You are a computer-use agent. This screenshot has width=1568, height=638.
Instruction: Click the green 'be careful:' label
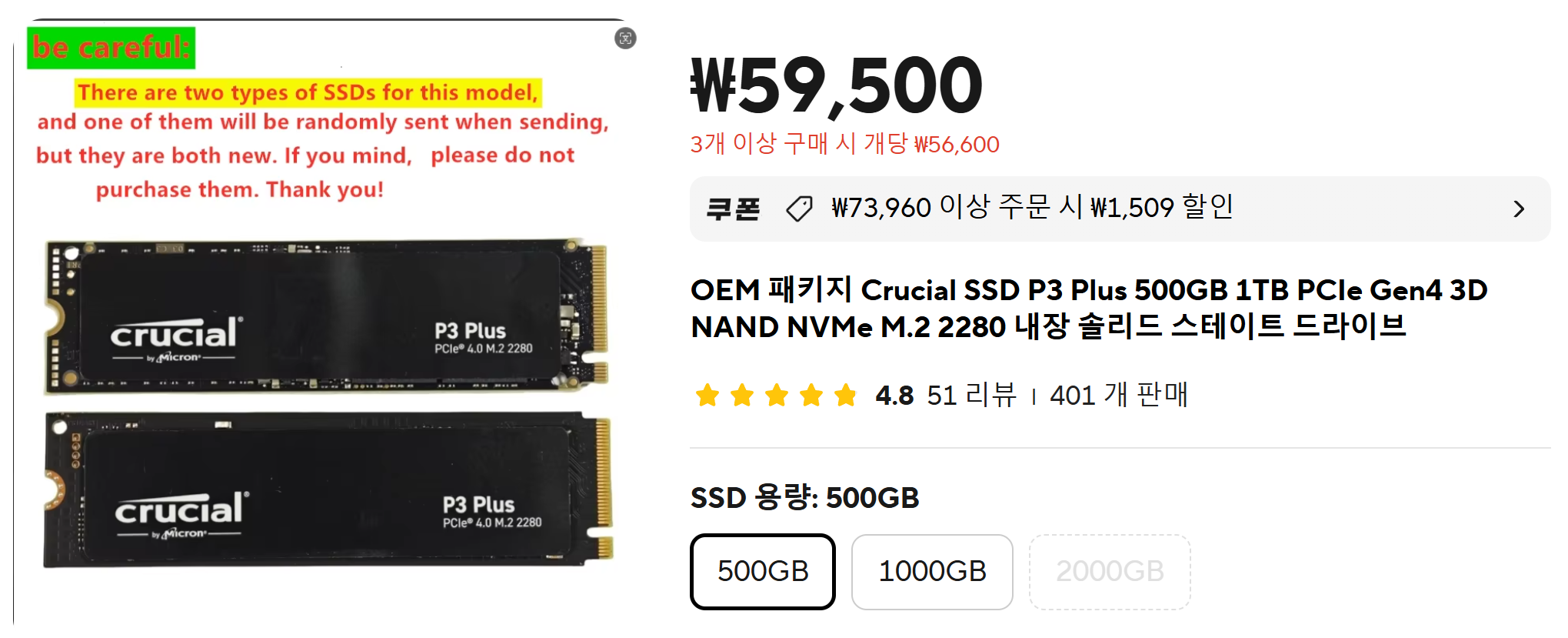tap(112, 48)
